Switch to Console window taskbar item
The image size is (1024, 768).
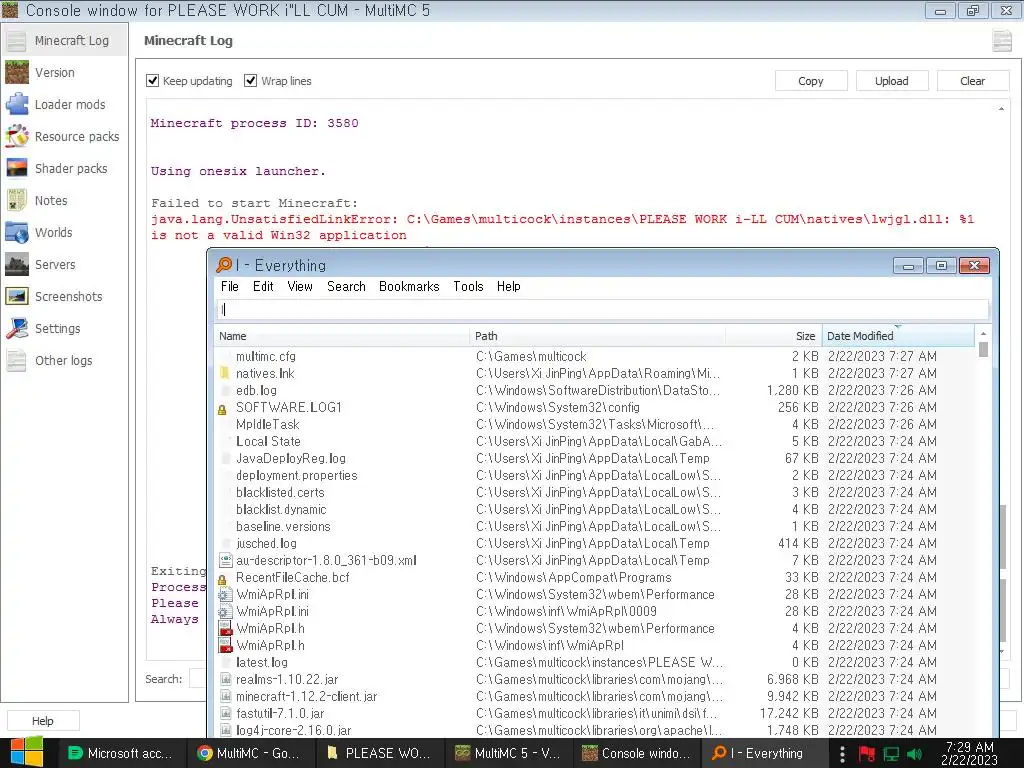(x=637, y=753)
